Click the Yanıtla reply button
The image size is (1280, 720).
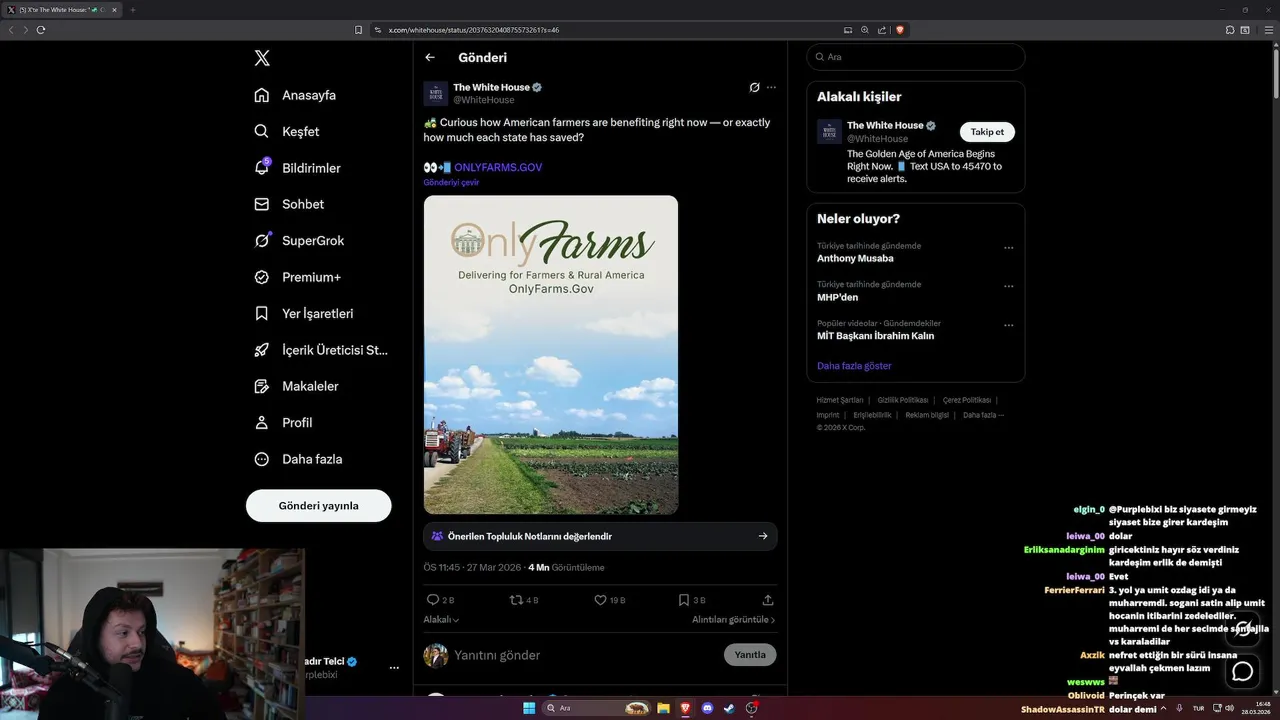tap(750, 655)
